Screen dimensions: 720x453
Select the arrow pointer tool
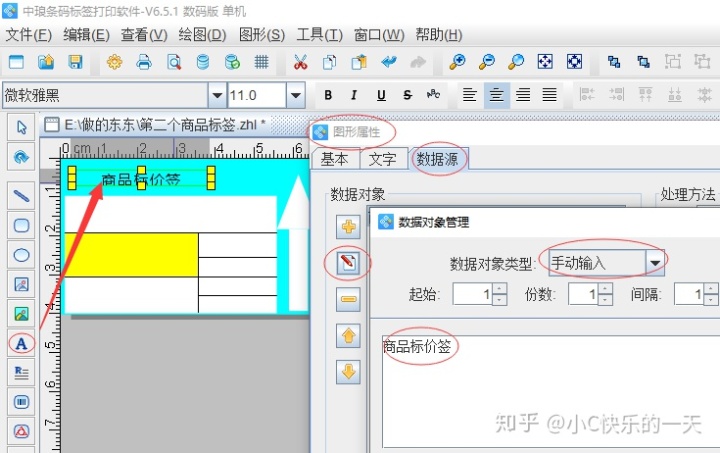(22, 127)
